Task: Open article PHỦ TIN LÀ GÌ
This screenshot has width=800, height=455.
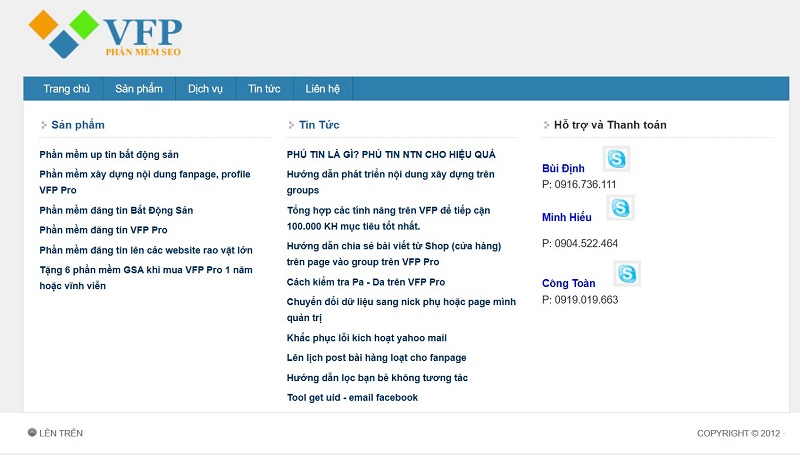Action: [391, 154]
